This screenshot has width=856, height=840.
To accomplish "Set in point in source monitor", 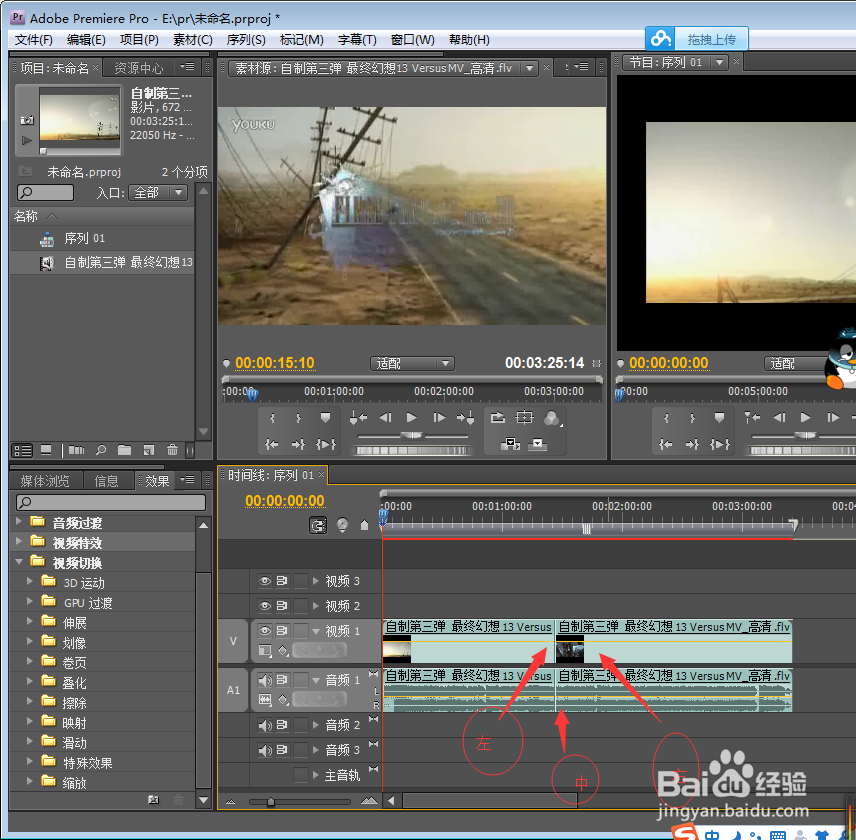I will 272,418.
